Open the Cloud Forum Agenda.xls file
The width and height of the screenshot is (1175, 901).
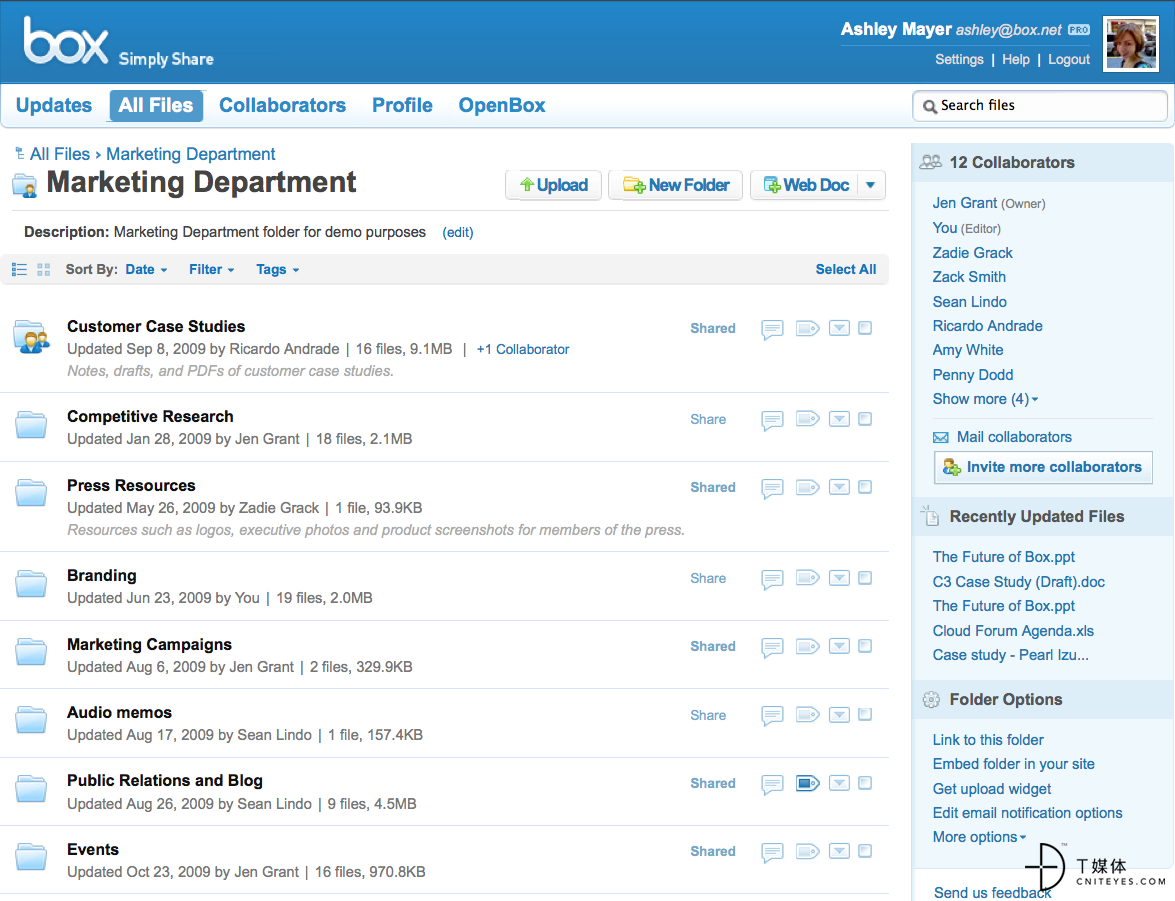[x=1013, y=631]
